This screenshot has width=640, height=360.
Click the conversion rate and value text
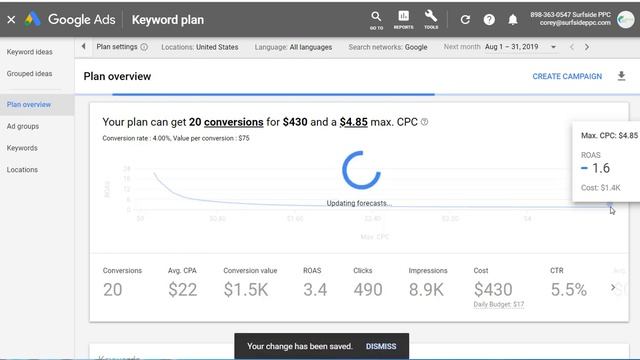pyautogui.click(x=176, y=138)
